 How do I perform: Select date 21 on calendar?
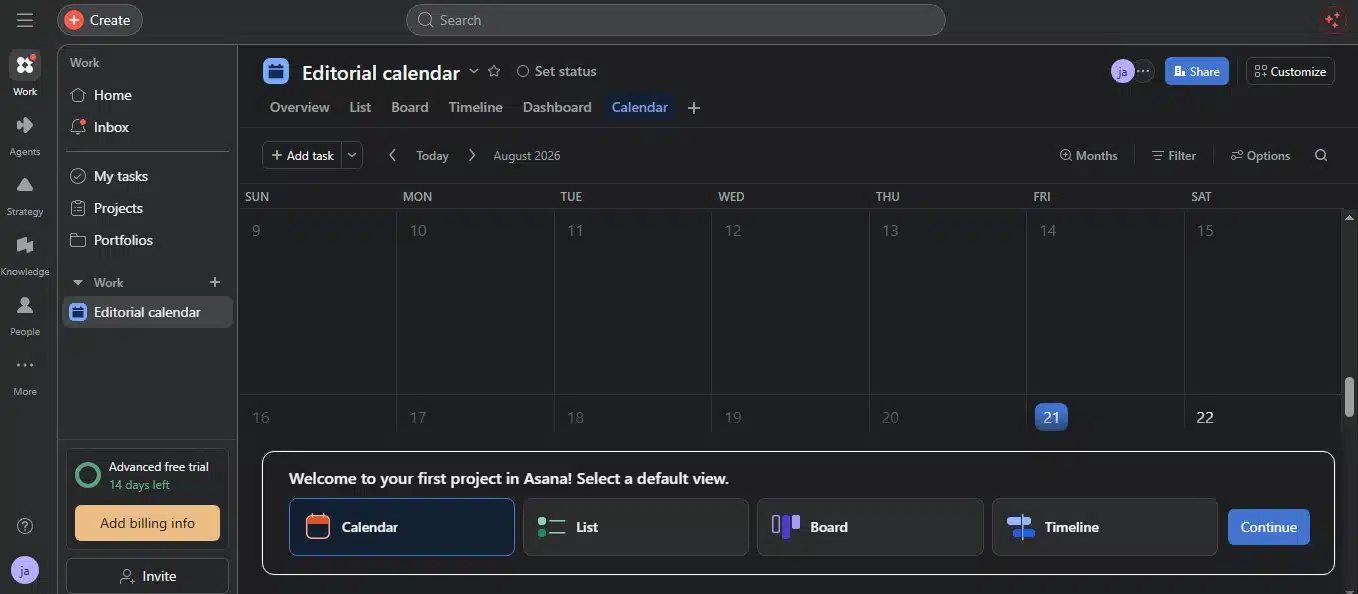click(1051, 417)
